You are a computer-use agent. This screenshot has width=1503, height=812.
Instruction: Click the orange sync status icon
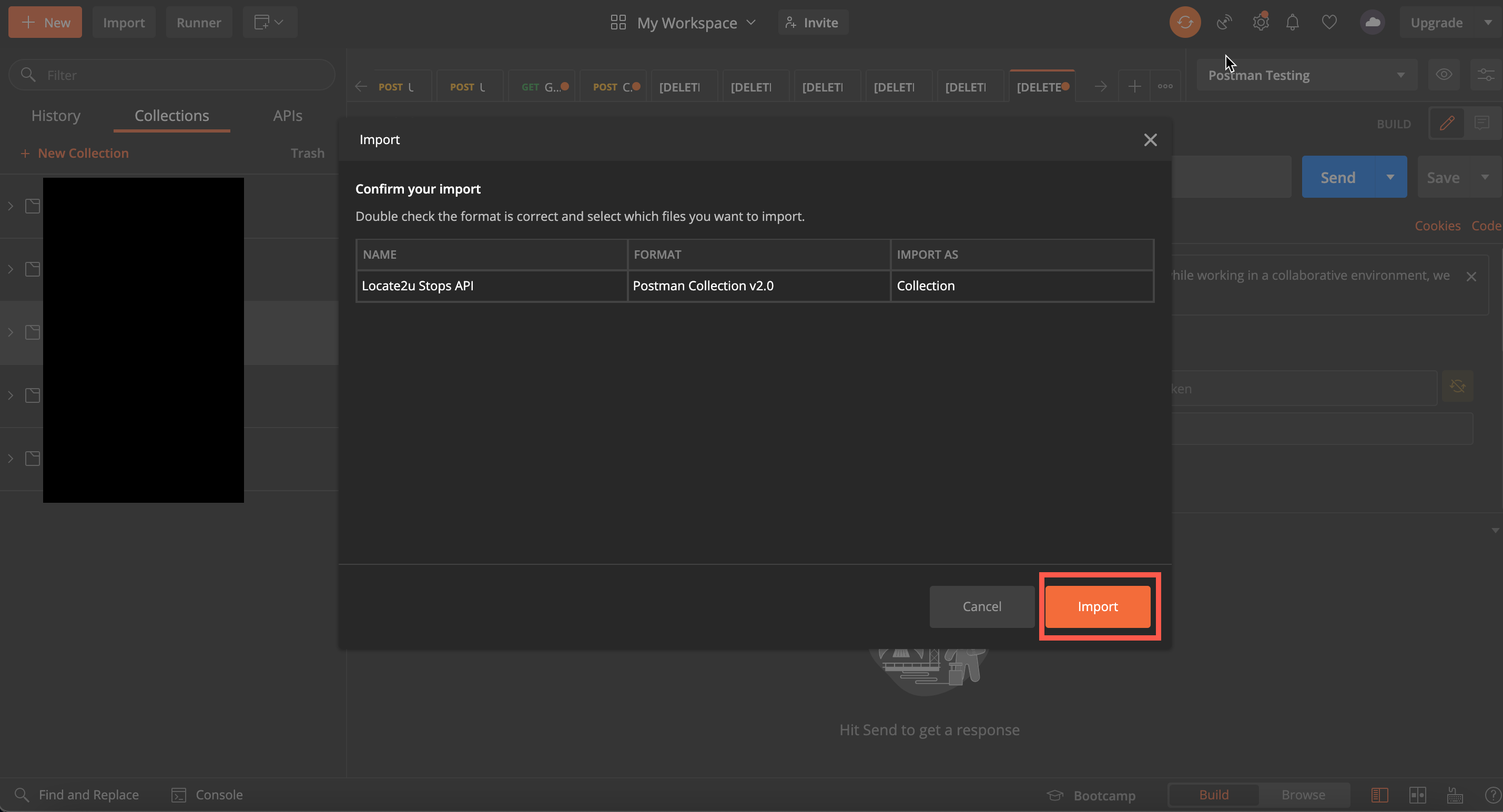point(1184,22)
